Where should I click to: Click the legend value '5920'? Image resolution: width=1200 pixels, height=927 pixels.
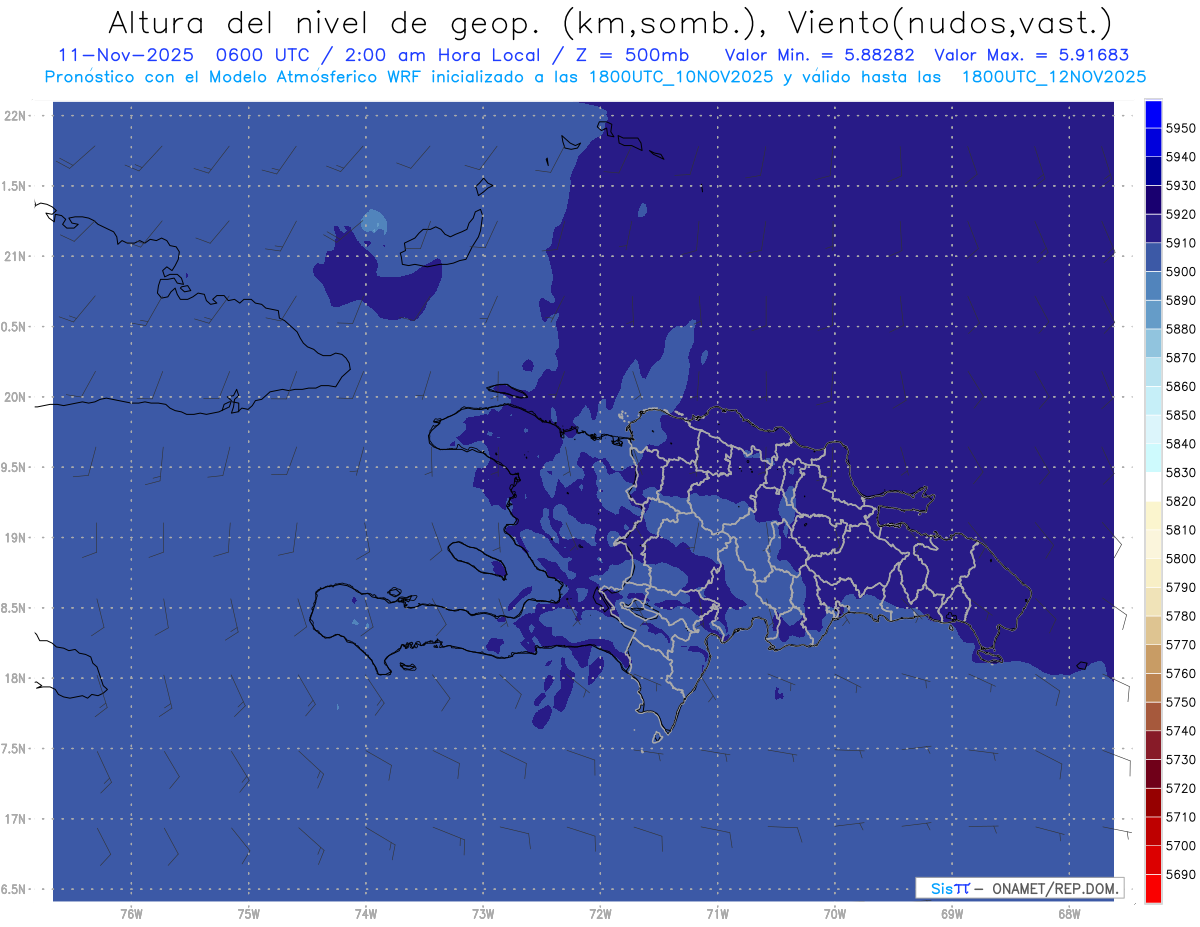point(1180,215)
